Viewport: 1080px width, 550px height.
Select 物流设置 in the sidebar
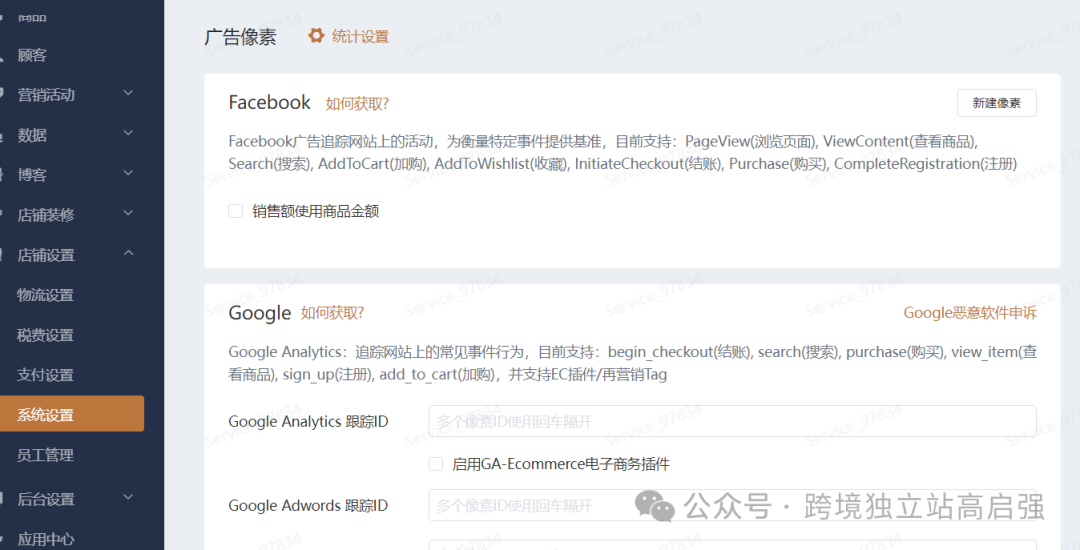tap(45, 295)
